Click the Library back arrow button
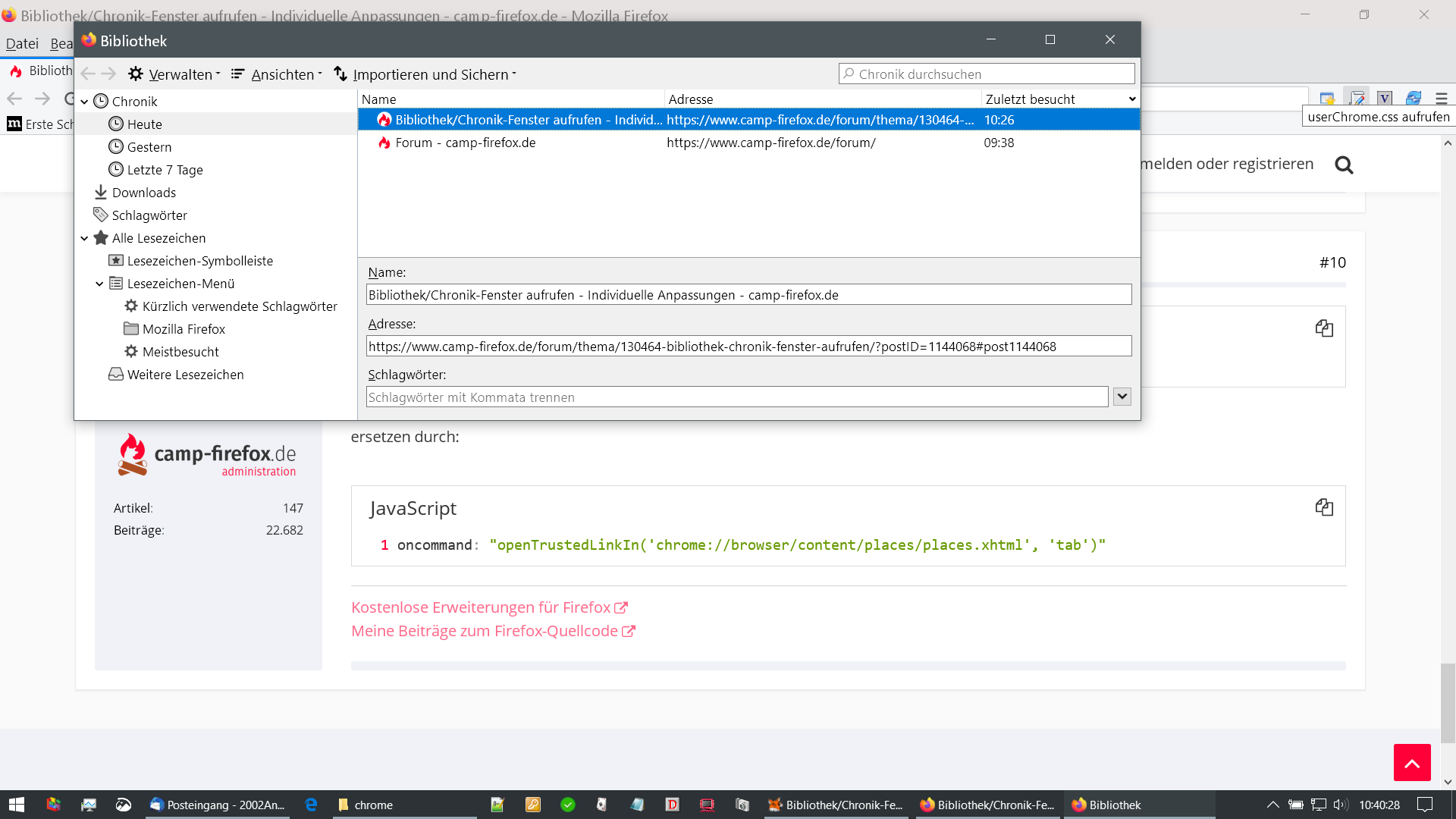1456x819 pixels. coord(88,74)
